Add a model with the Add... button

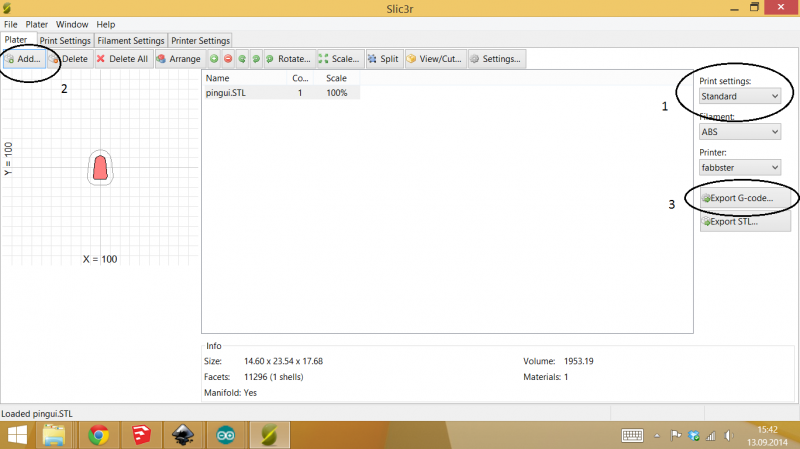[x=24, y=59]
